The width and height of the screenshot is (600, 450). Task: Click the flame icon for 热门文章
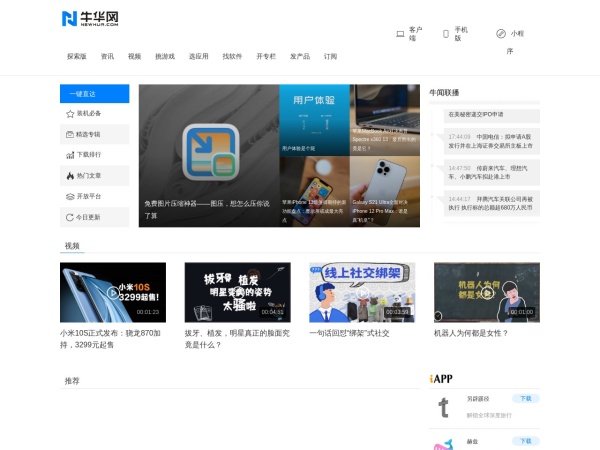[70, 176]
